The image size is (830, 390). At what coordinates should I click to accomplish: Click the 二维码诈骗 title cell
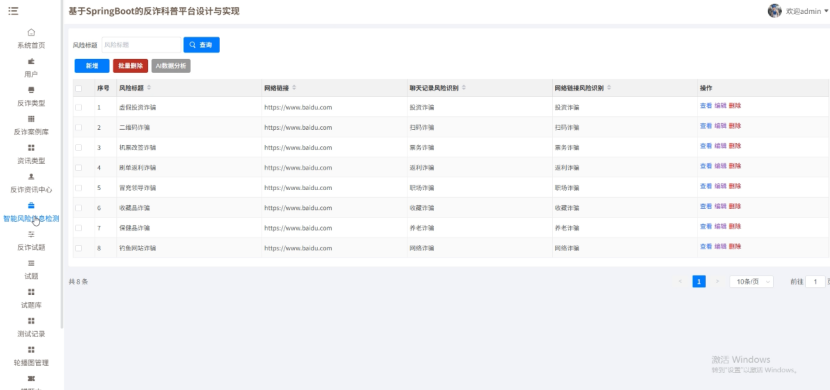click(134, 128)
